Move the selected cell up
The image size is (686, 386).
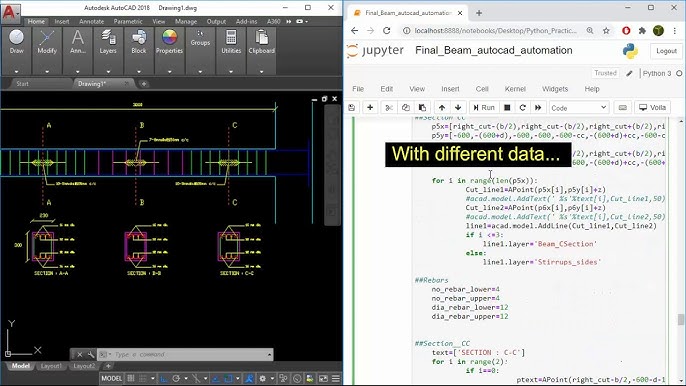point(442,107)
